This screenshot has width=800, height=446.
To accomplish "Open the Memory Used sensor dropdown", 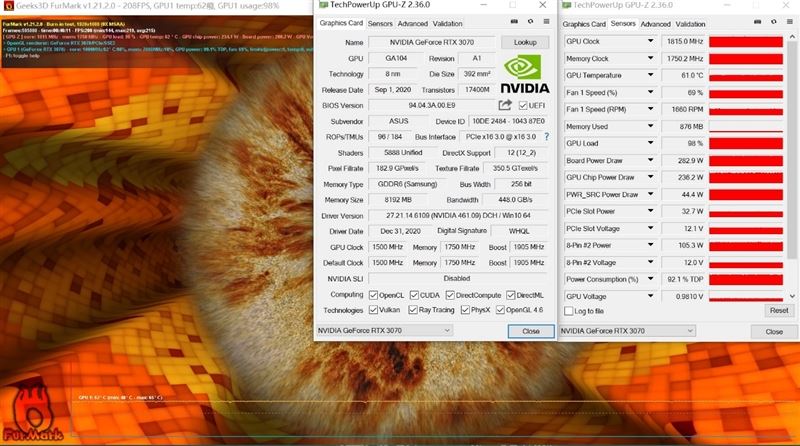I will 651,126.
